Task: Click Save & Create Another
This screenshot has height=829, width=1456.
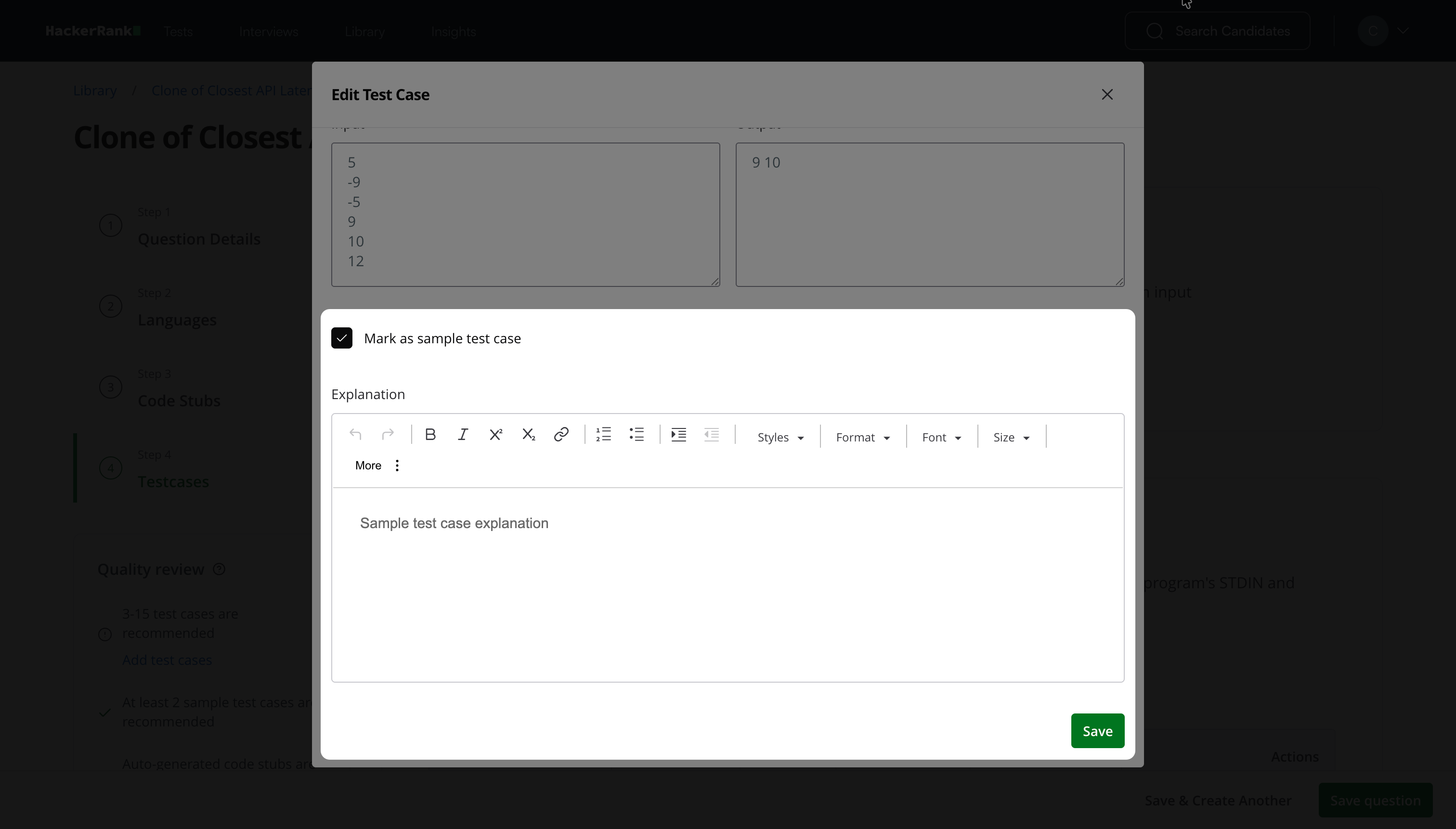Action: click(x=1218, y=801)
